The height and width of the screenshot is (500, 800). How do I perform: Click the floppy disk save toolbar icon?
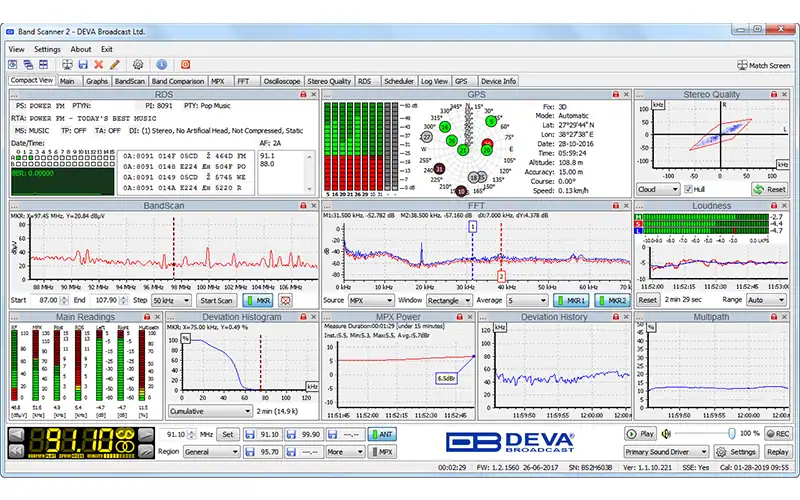83,64
